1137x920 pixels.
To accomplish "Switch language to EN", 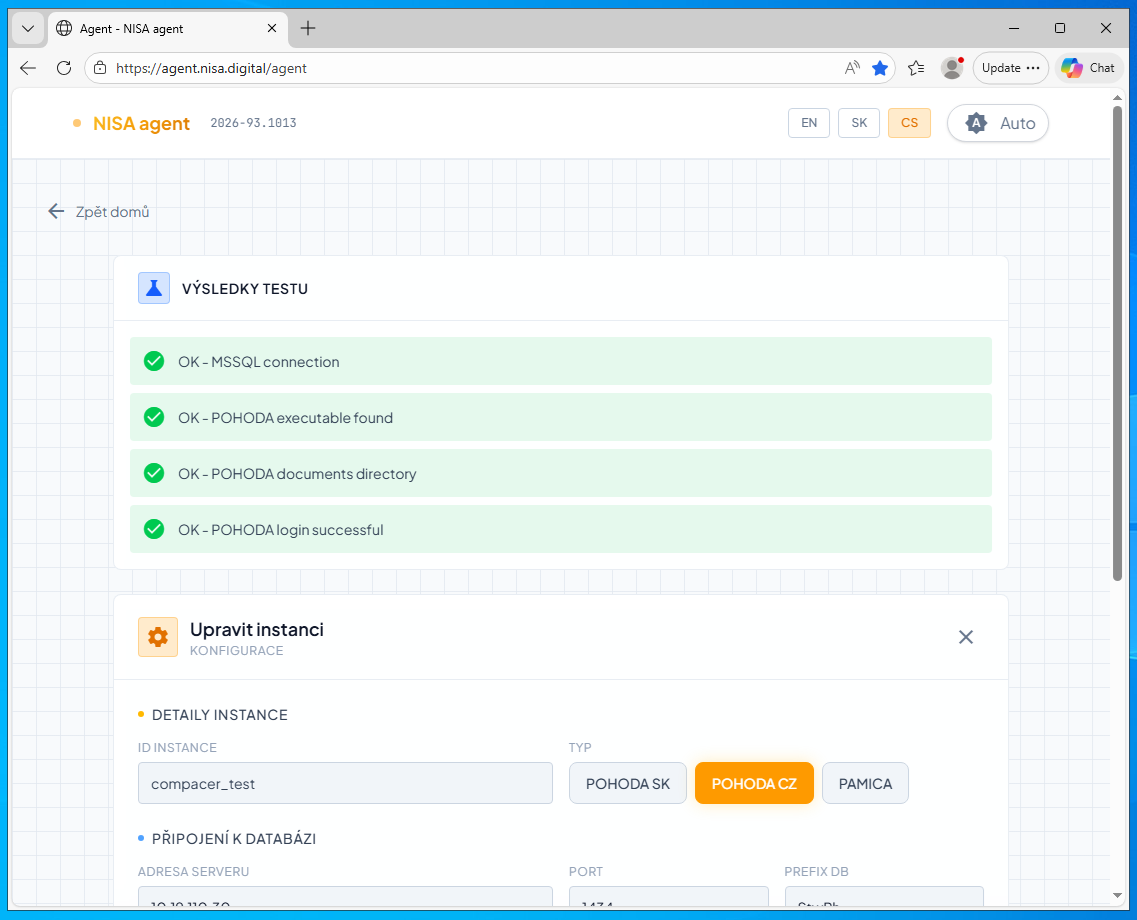I will tap(809, 123).
